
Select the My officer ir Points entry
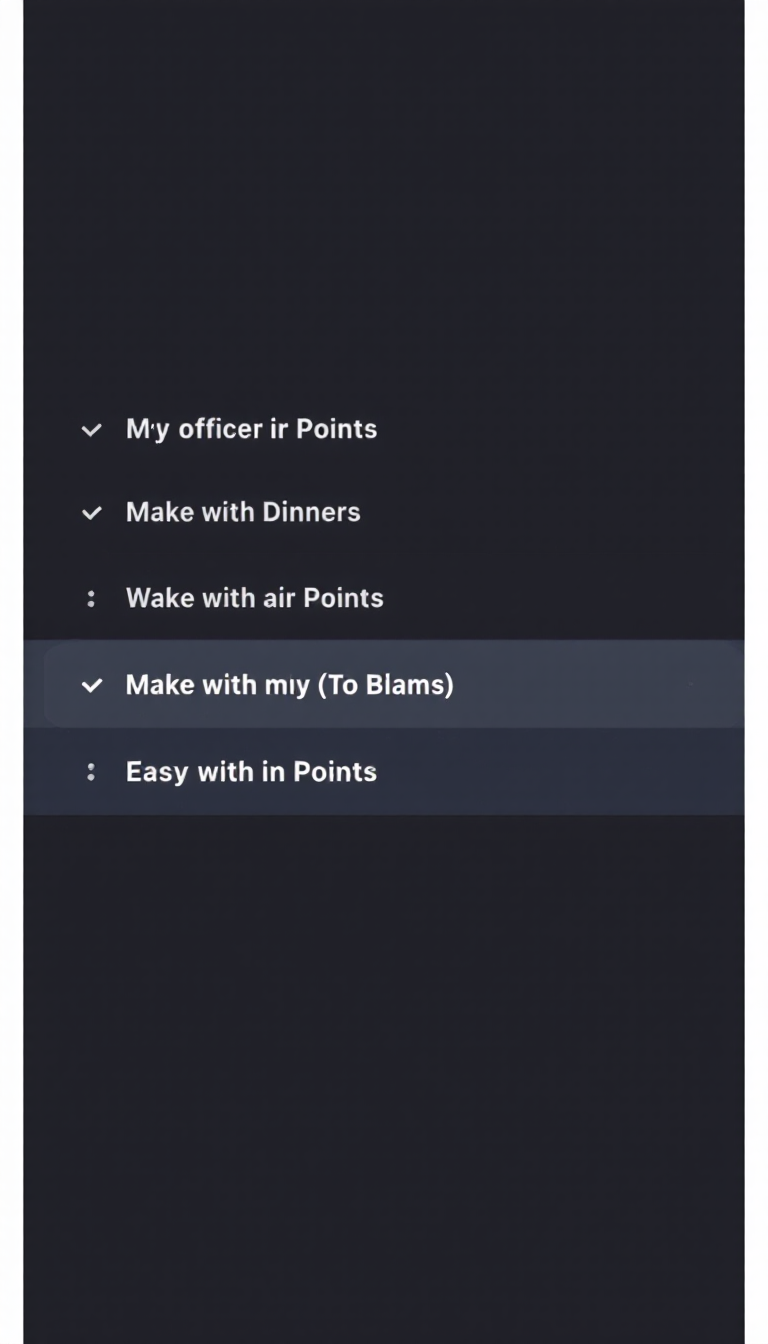(251, 429)
